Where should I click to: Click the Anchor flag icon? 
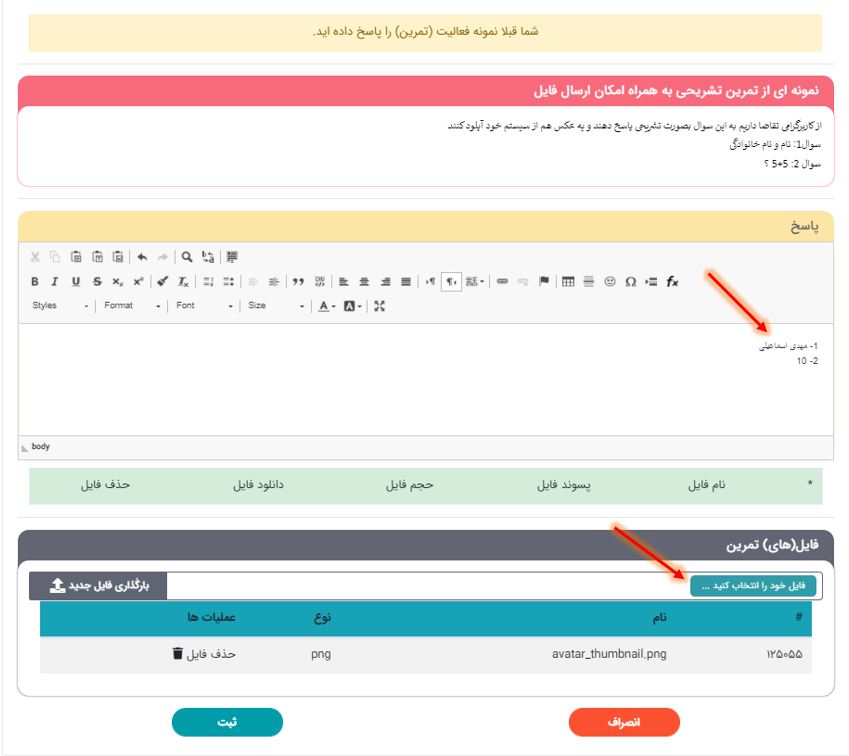544,282
